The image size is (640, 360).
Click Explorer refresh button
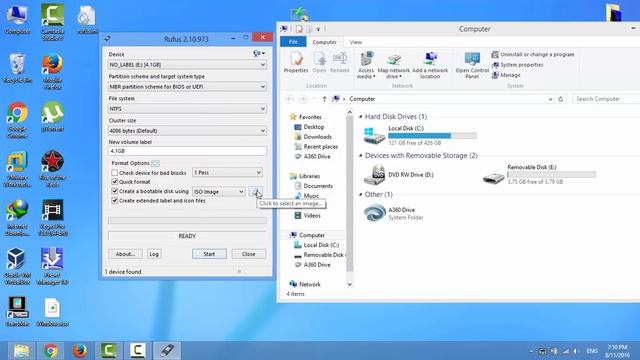click(561, 99)
